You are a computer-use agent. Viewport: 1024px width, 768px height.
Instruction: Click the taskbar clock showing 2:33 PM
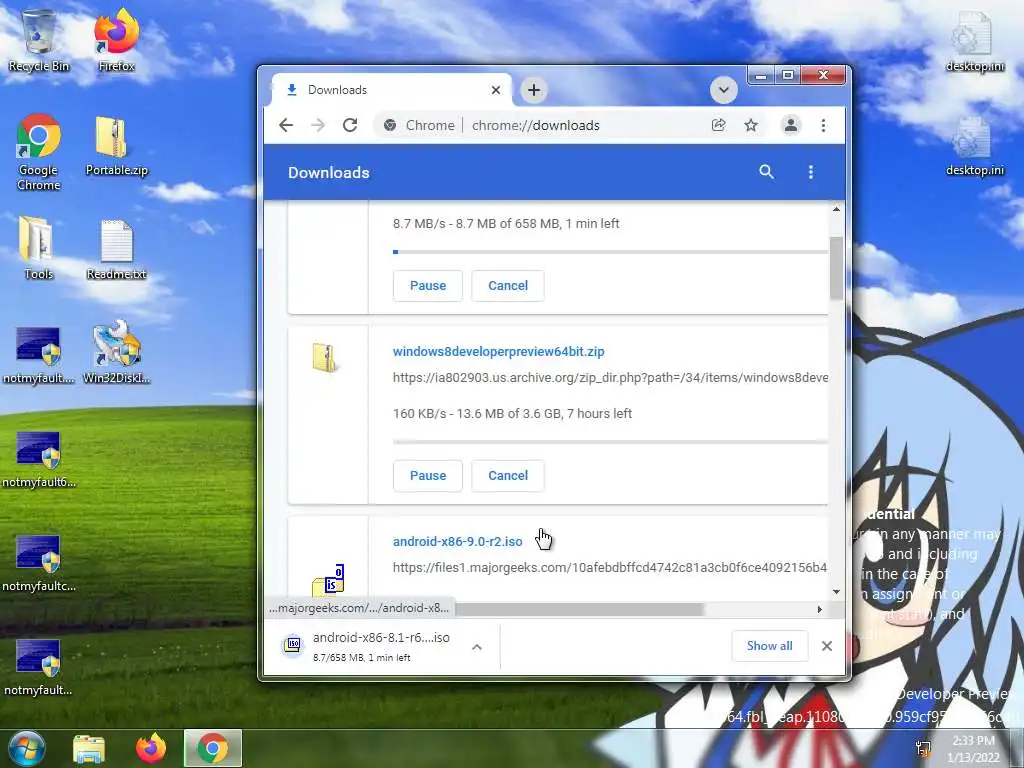(x=973, y=748)
